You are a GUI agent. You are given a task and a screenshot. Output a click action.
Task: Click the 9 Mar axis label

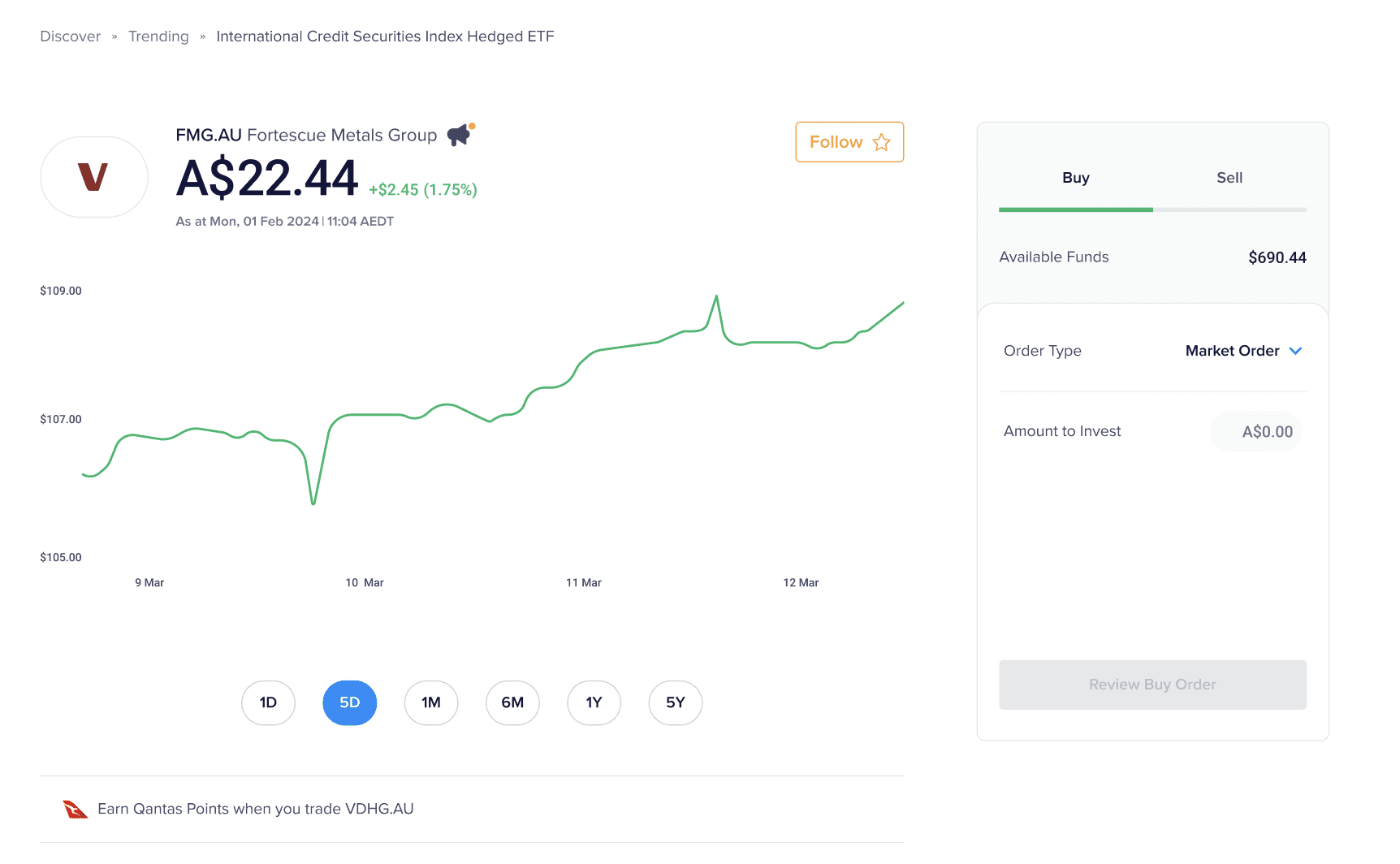tap(149, 583)
